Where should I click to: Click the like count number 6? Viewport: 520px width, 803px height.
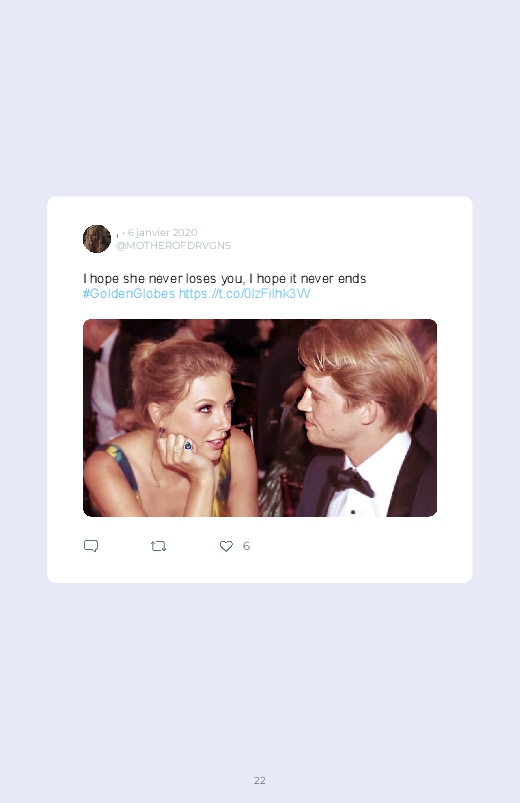tap(246, 546)
